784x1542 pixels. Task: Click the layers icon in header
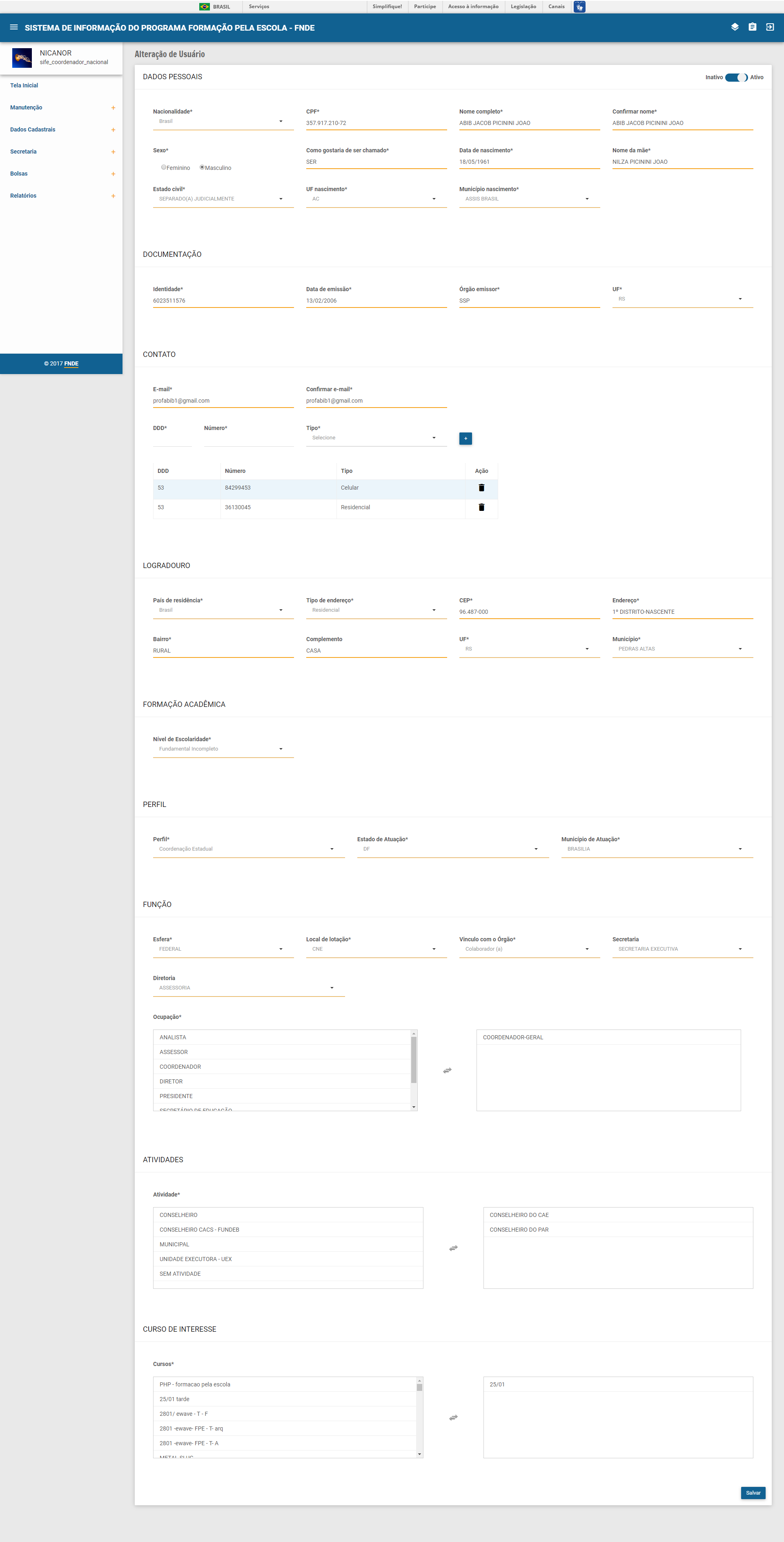[x=735, y=27]
